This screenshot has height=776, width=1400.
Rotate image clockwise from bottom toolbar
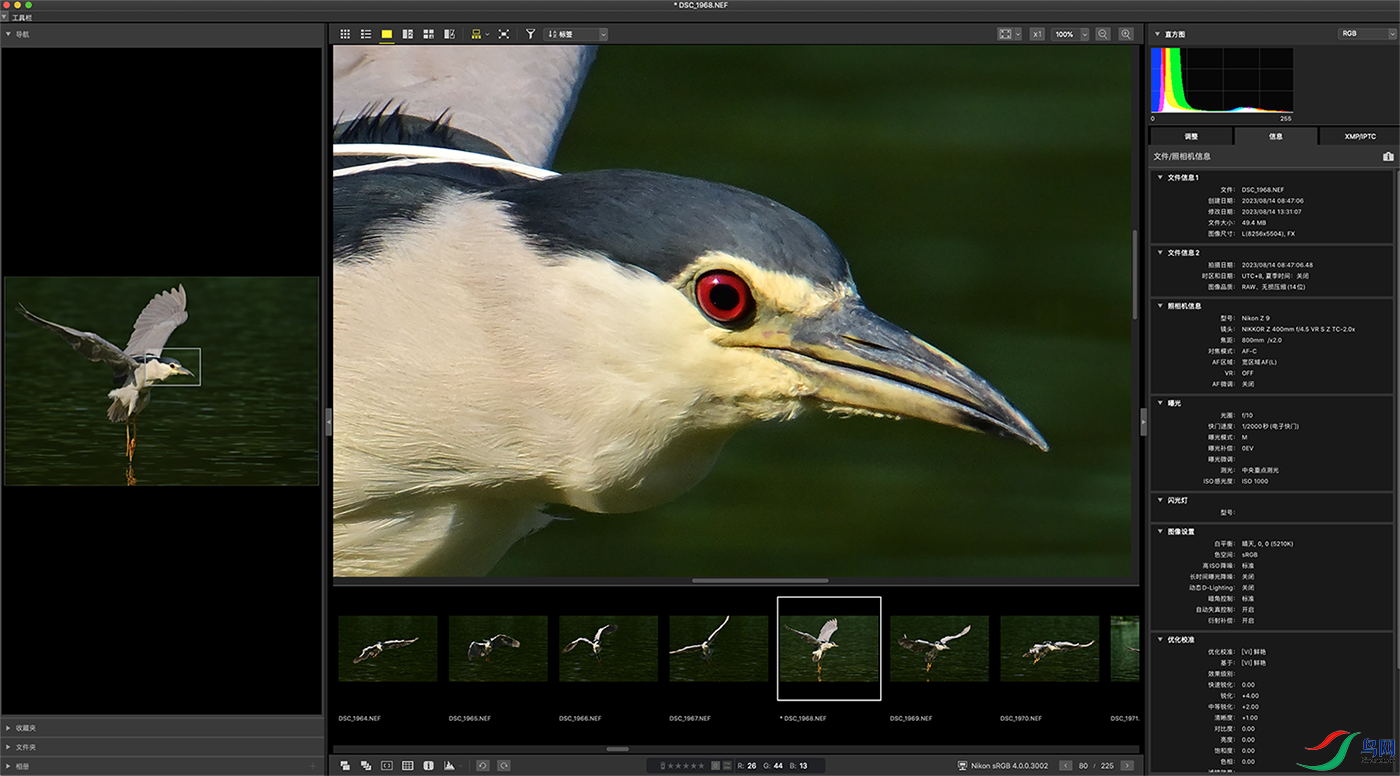(x=504, y=766)
